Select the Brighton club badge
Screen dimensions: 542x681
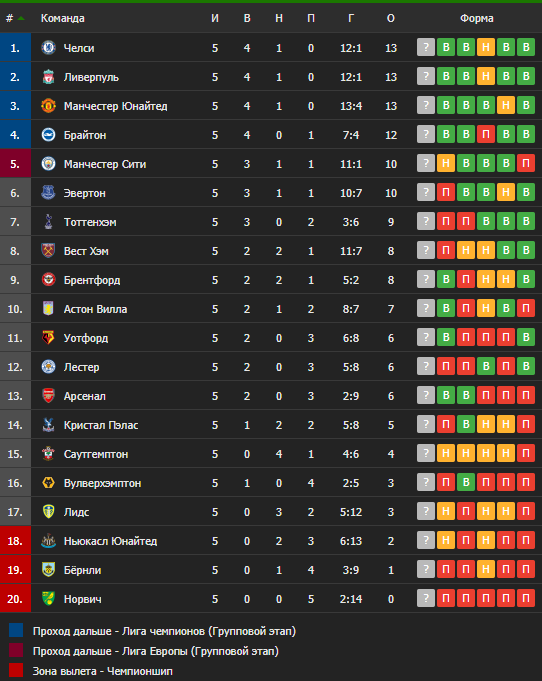(x=48, y=135)
